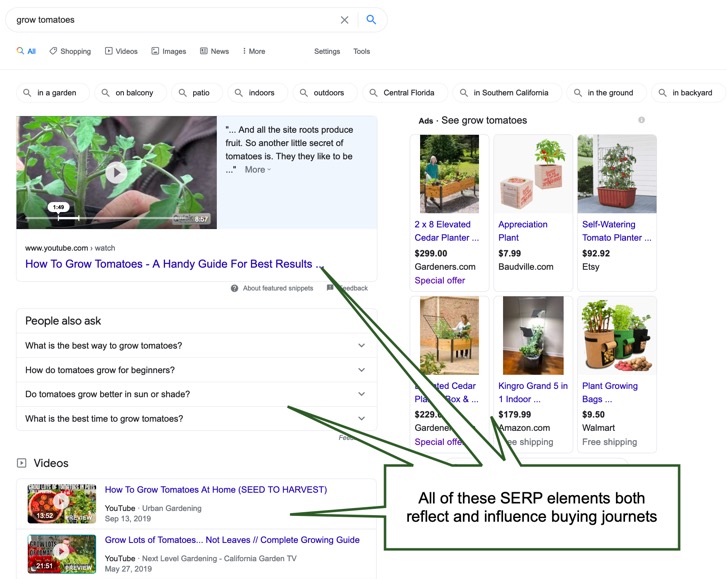Click the www.youtube.com › watch breadcrumb
The height and width of the screenshot is (579, 727).
pyautogui.click(x=70, y=248)
